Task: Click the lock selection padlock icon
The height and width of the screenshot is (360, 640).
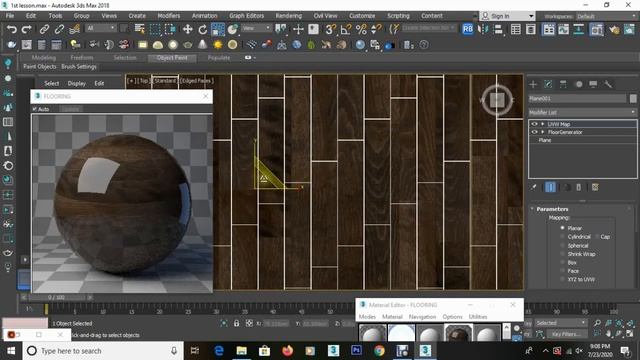Action: (x=236, y=323)
